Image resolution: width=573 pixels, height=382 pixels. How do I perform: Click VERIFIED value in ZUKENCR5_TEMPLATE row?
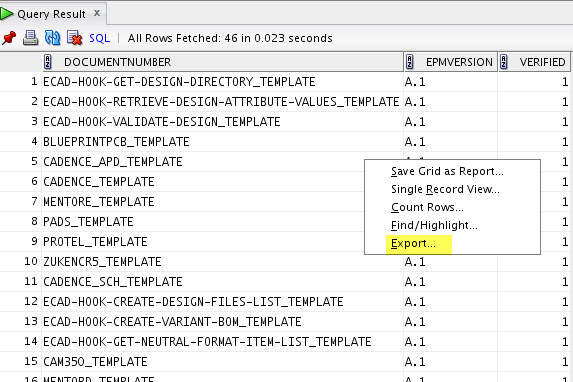coord(535,262)
